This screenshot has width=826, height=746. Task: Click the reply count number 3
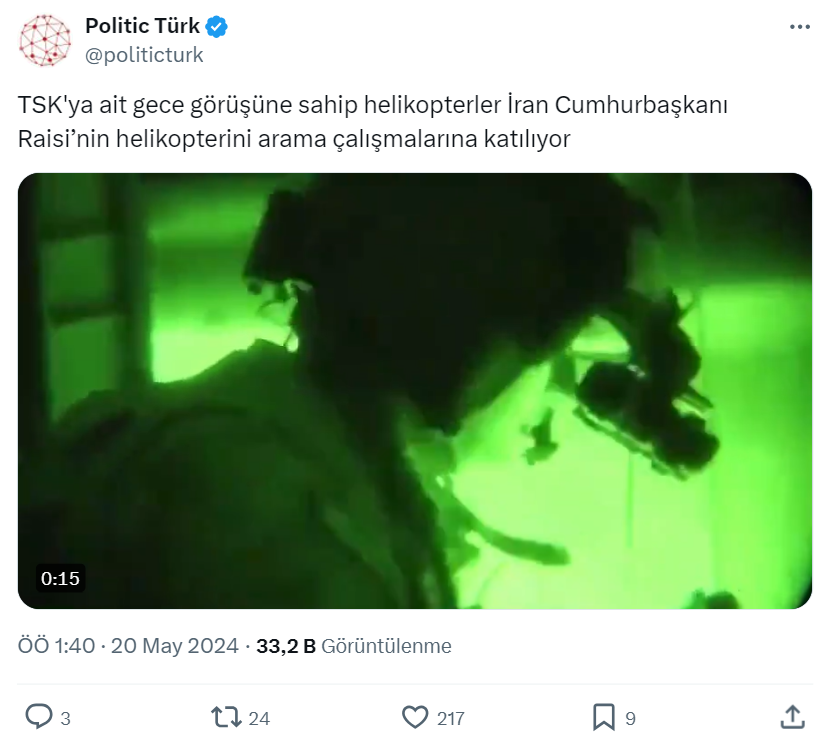(65, 719)
